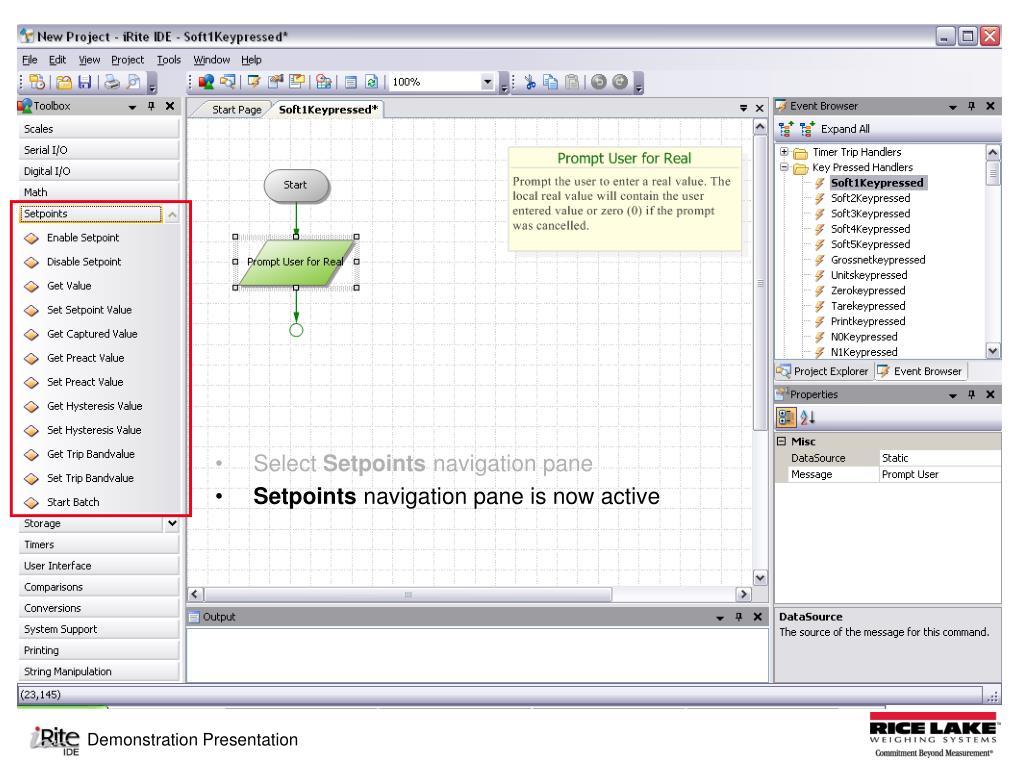1024x768 pixels.
Task: Open the File menu
Action: [29, 60]
